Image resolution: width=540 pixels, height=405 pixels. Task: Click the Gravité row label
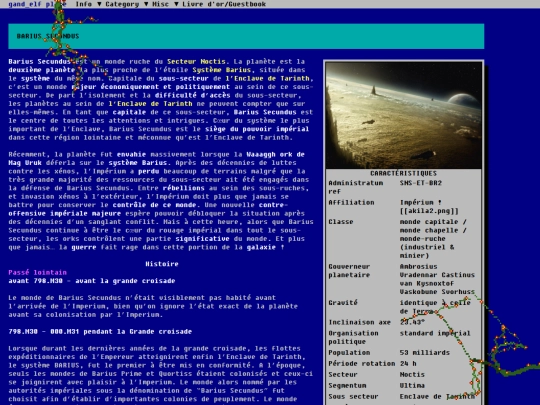click(x=343, y=303)
